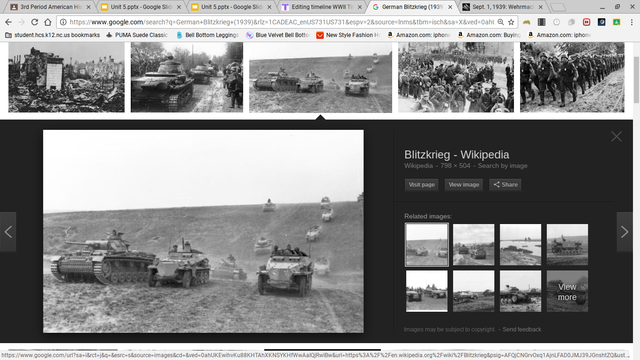Click the zoom magnifier icon in address bar

pyautogui.click(x=500, y=22)
